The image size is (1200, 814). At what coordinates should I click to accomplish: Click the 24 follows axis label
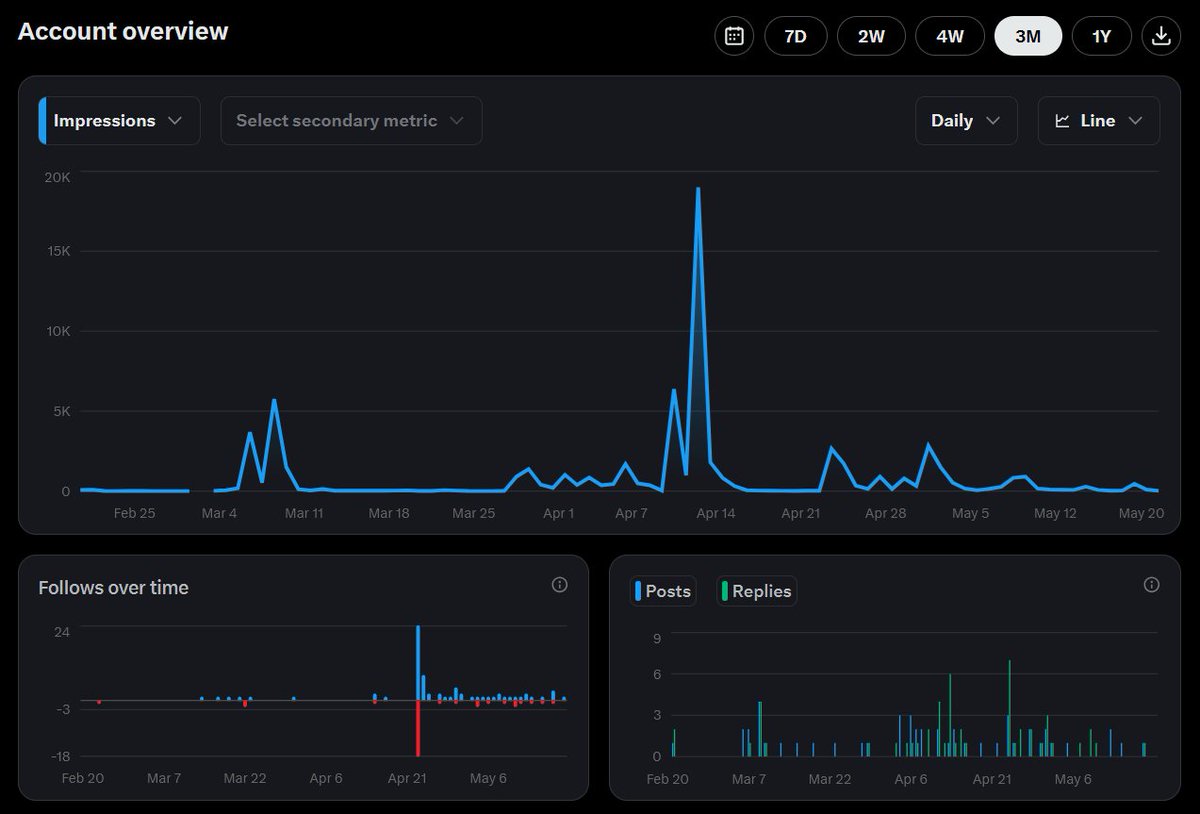pyautogui.click(x=62, y=632)
